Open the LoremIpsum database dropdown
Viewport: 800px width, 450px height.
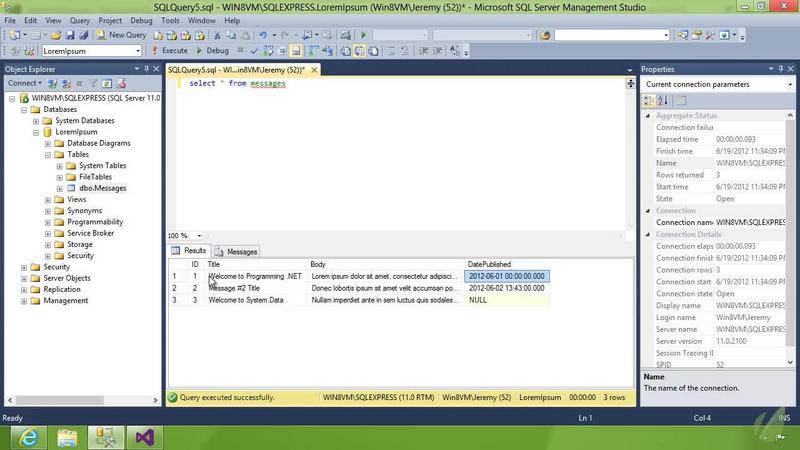pyautogui.click(x=138, y=51)
